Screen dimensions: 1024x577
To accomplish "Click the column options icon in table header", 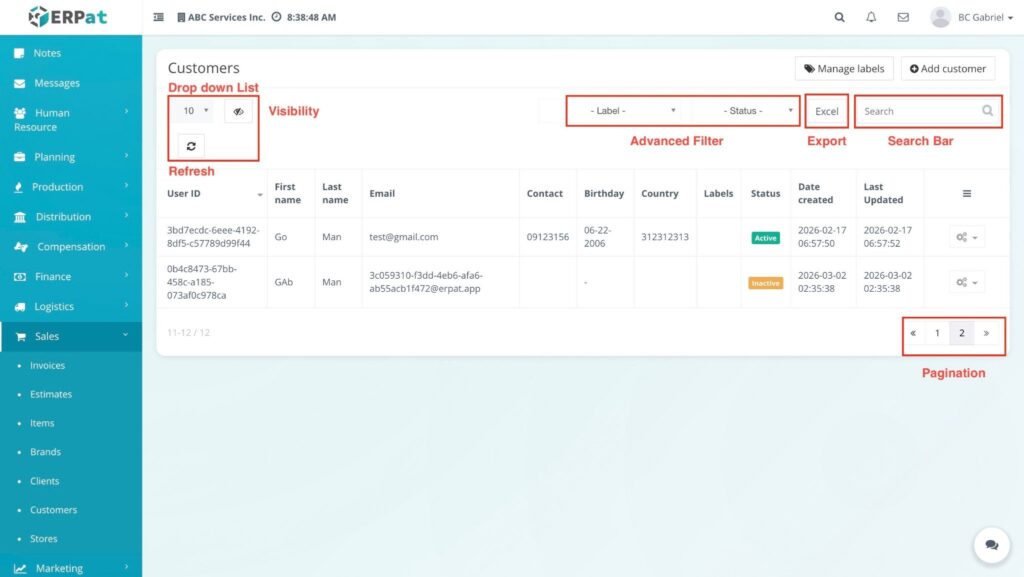I will coord(966,194).
